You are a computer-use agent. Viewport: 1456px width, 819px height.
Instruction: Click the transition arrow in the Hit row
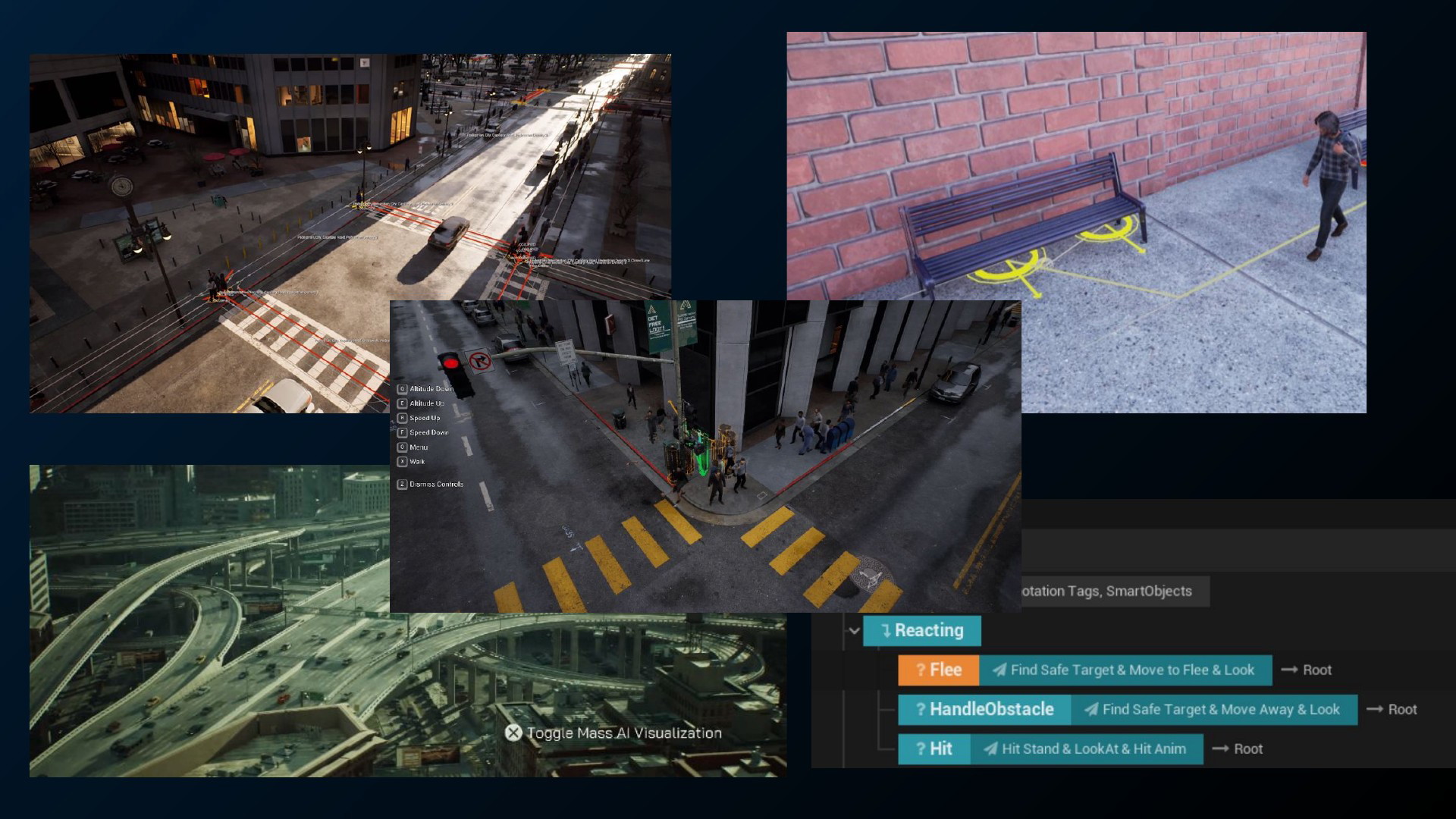tap(1219, 749)
